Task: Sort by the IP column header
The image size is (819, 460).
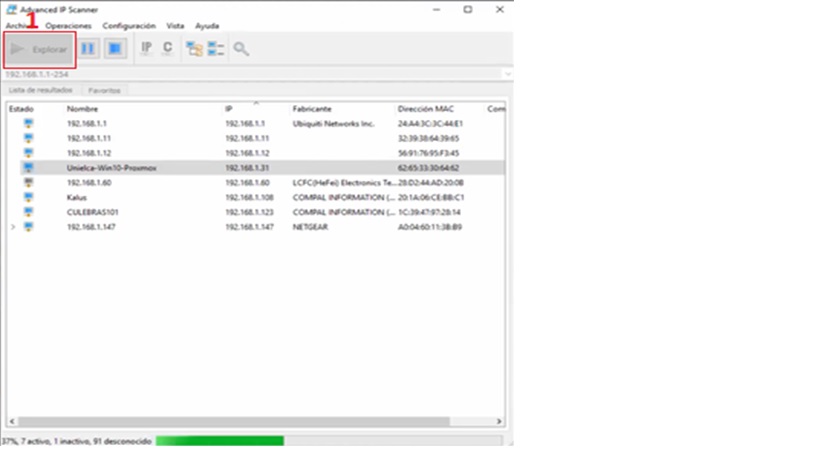Action: point(228,109)
